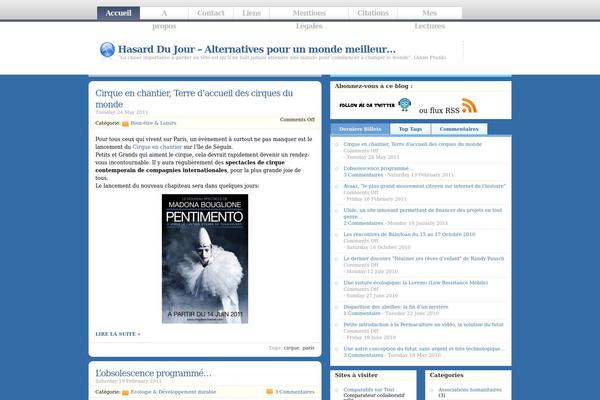Switch to the Derniers Billets tab

point(360,129)
